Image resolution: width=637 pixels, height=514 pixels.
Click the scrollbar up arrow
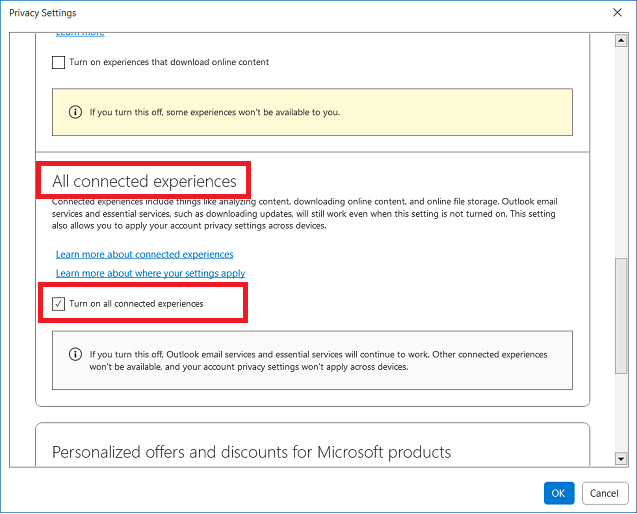point(621,40)
